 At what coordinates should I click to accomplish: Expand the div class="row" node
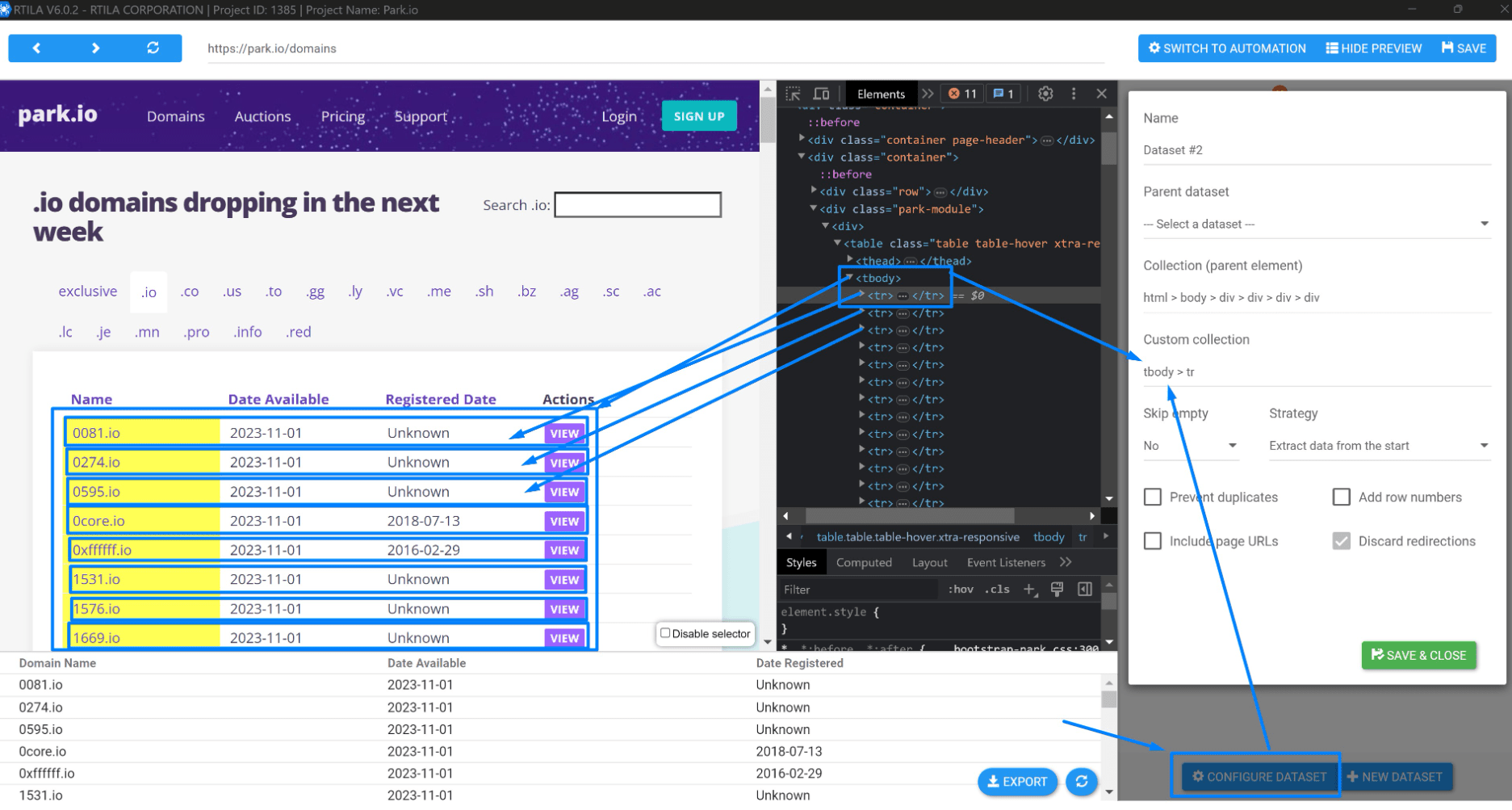pos(814,191)
